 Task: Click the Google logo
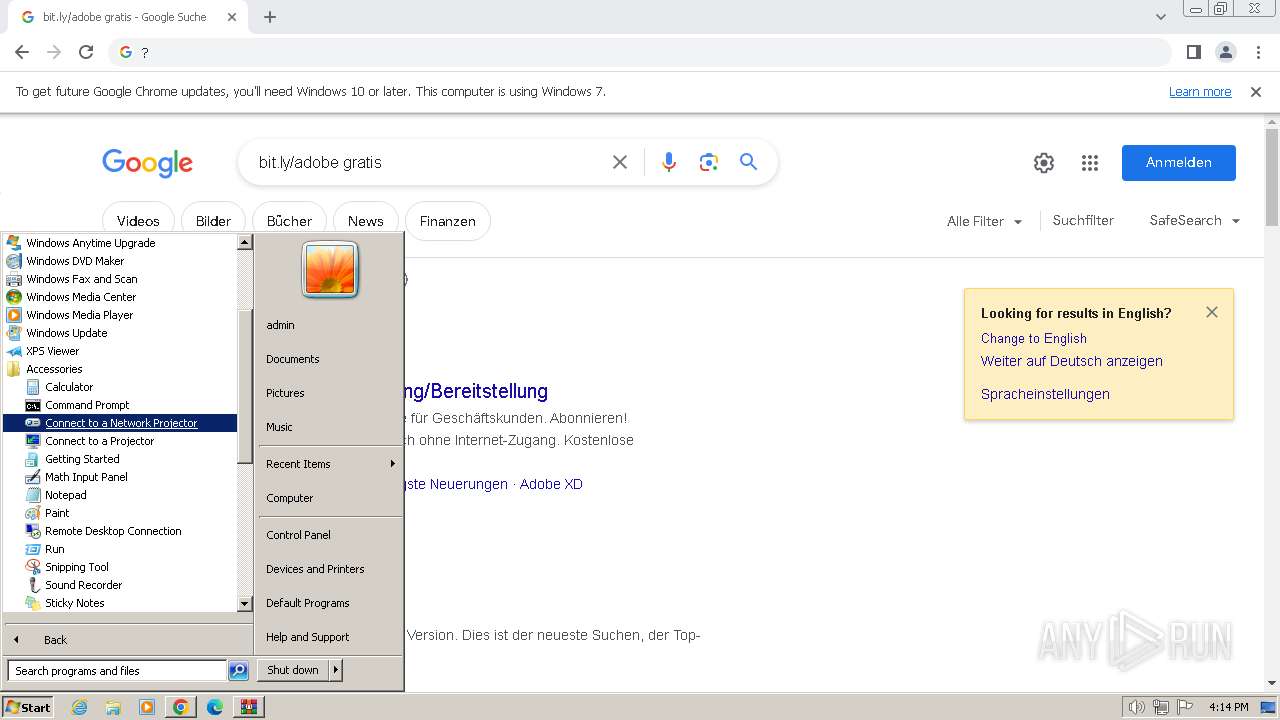[147, 163]
